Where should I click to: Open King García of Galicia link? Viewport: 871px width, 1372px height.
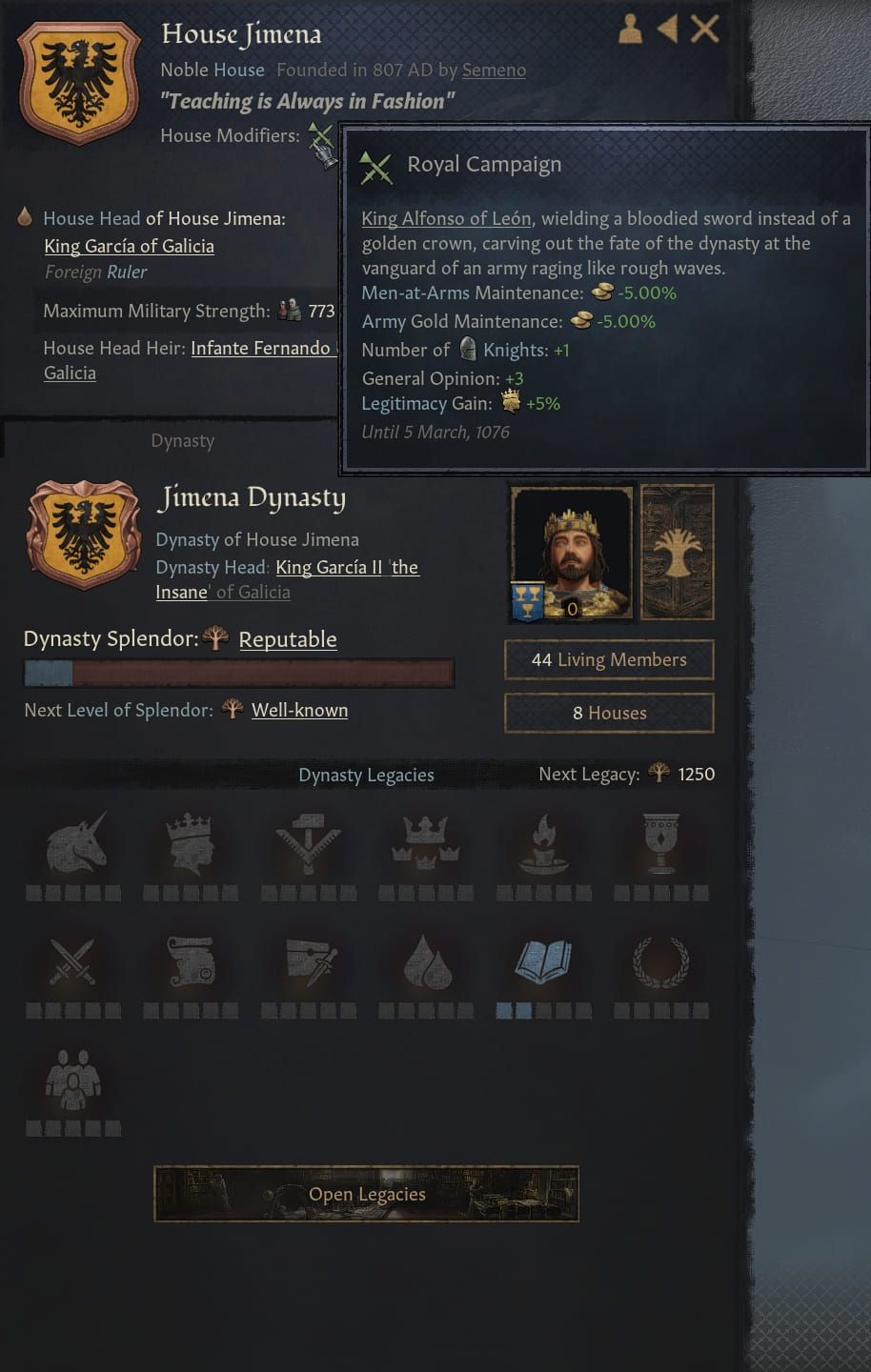(x=129, y=246)
